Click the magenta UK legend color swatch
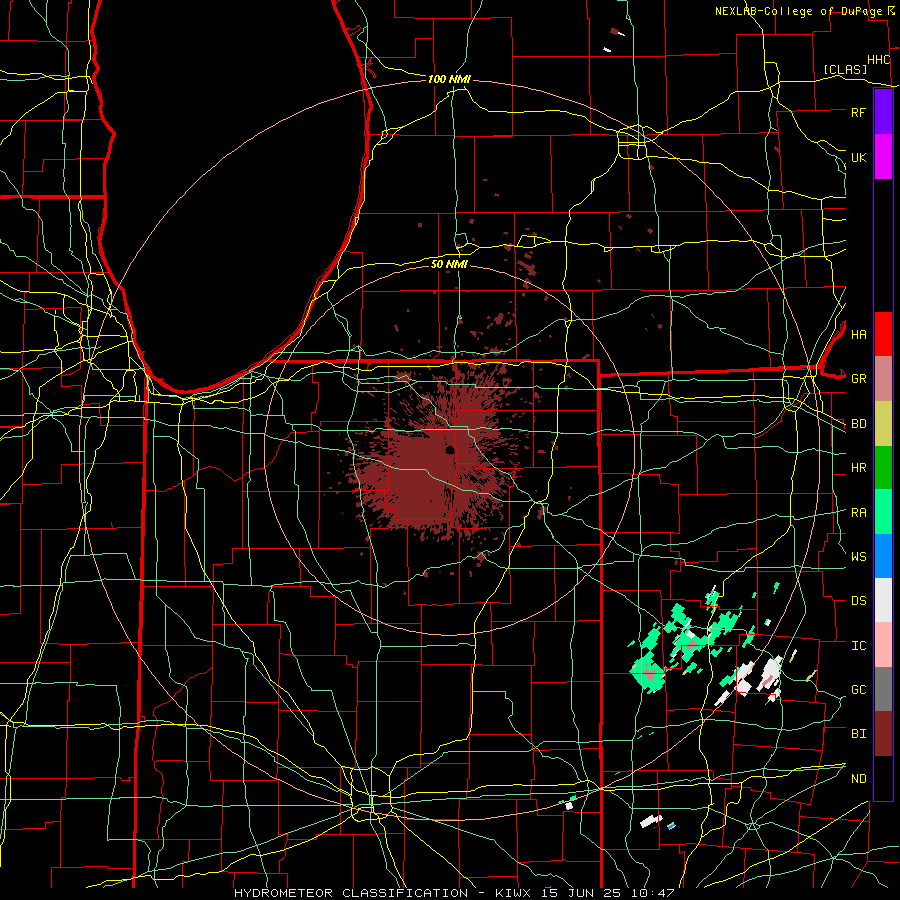Screen dimensions: 900x900 tap(883, 157)
